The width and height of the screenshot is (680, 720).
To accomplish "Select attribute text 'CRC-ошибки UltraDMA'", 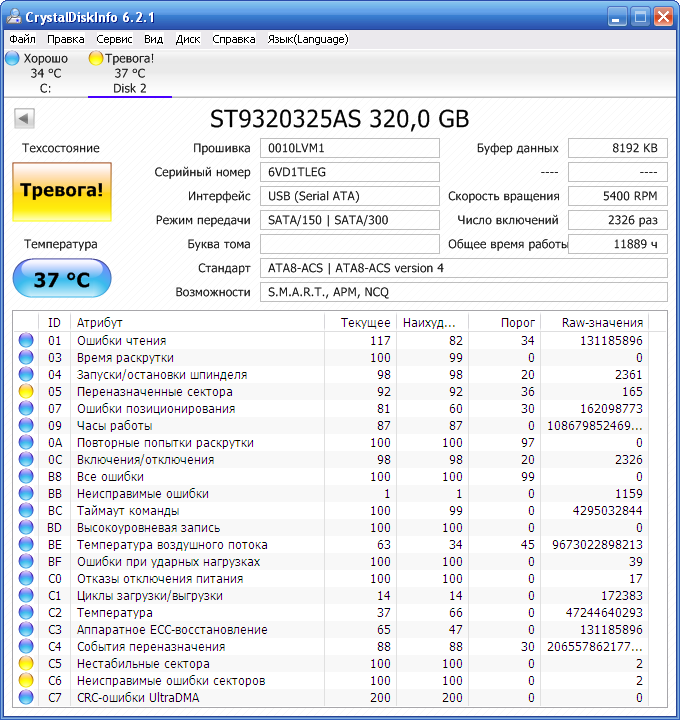I will pyautogui.click(x=138, y=698).
